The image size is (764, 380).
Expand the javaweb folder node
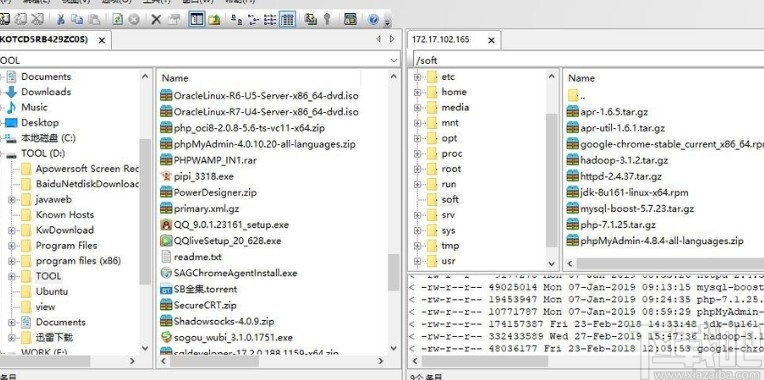click(x=12, y=200)
